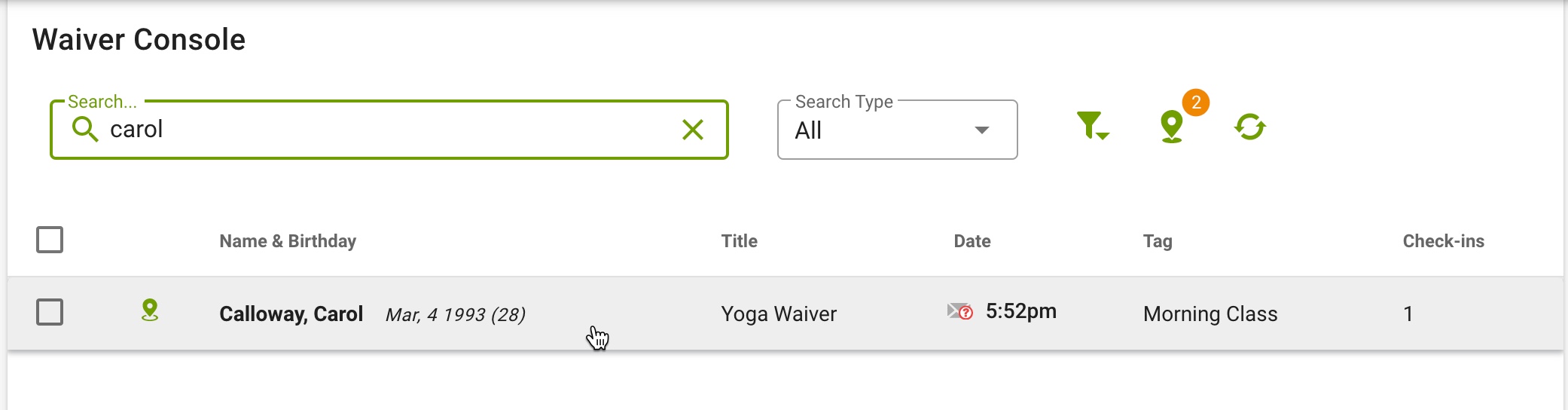
Task: Refresh the waiver list
Action: (1250, 127)
